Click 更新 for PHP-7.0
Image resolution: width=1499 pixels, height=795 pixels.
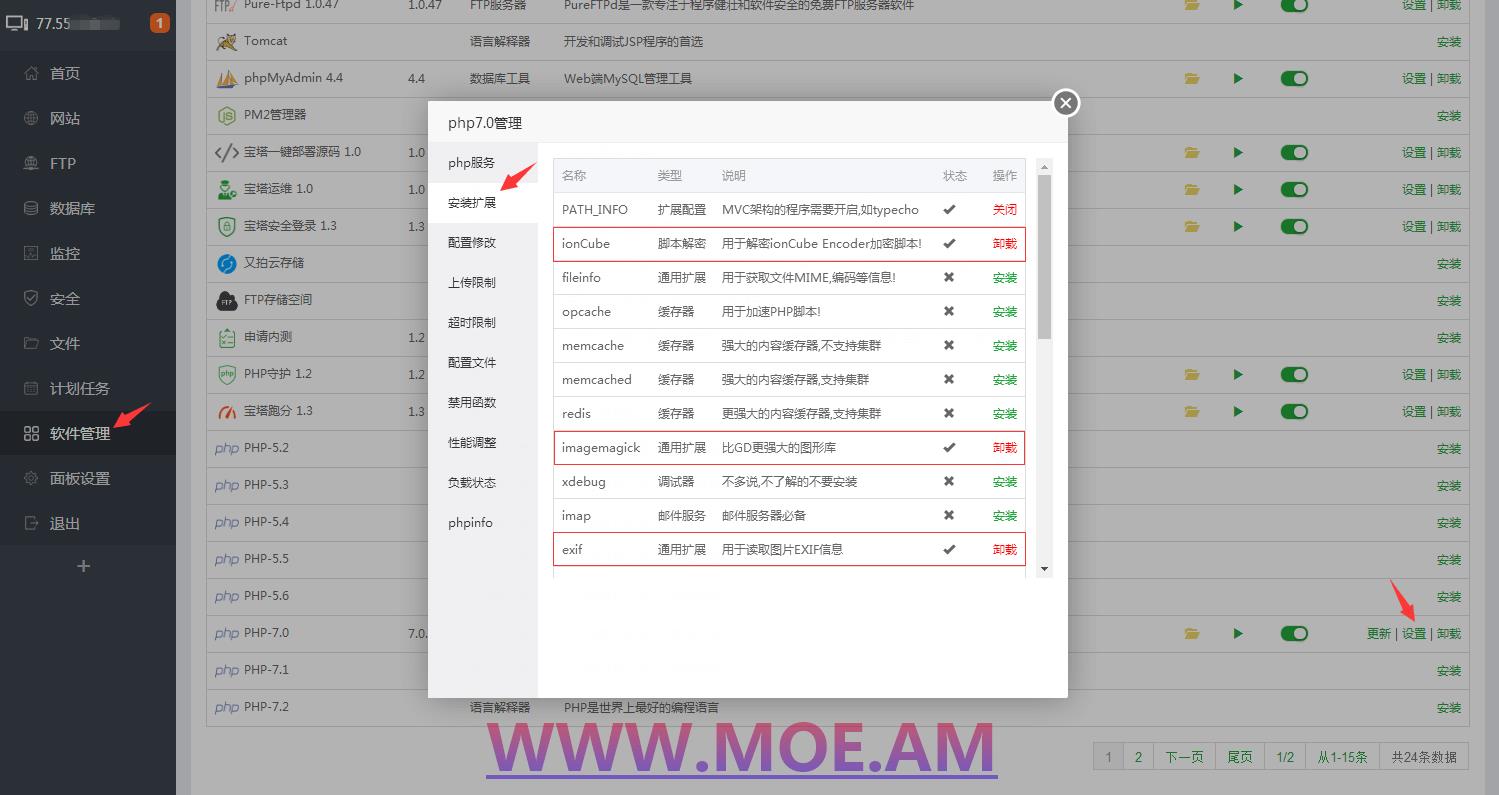coord(1378,634)
